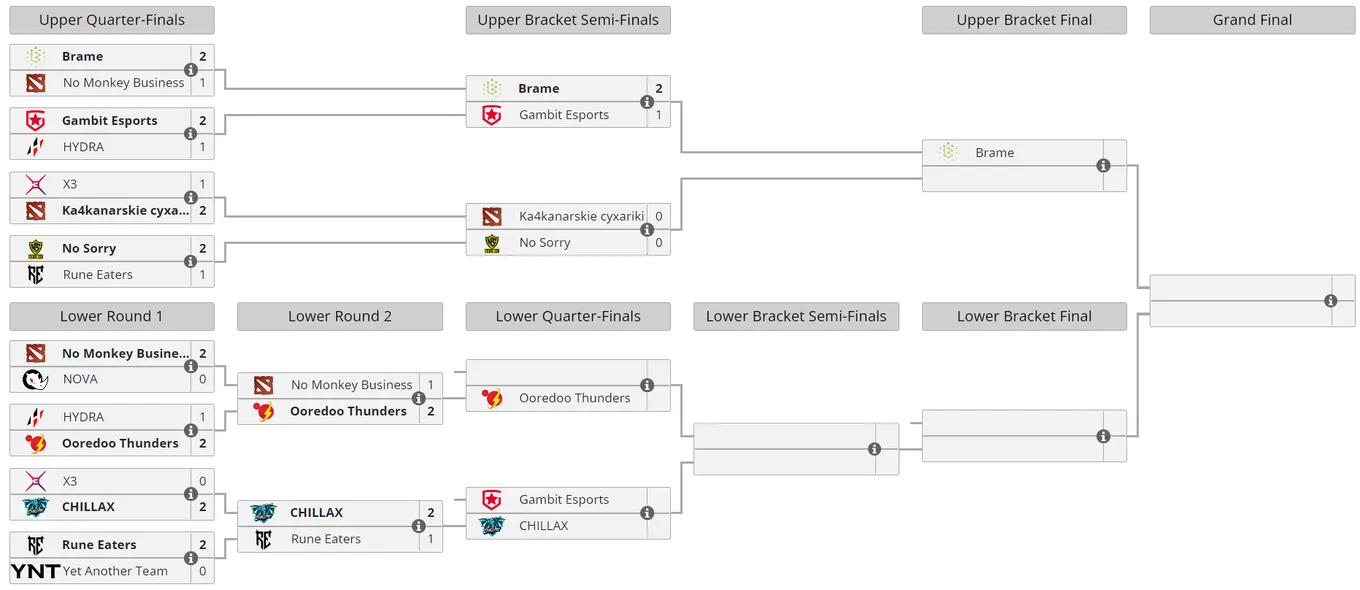Show info for Lower Bracket Final match
Screen dimensions: 1360x590
coord(1103,436)
